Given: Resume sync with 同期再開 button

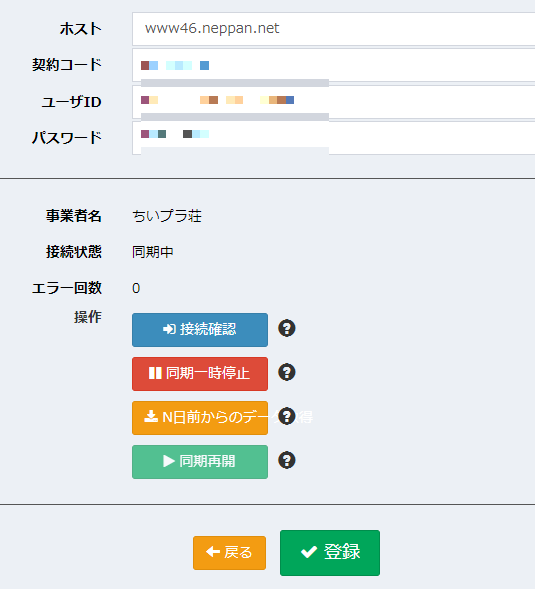Looking at the screenshot, I should (200, 462).
